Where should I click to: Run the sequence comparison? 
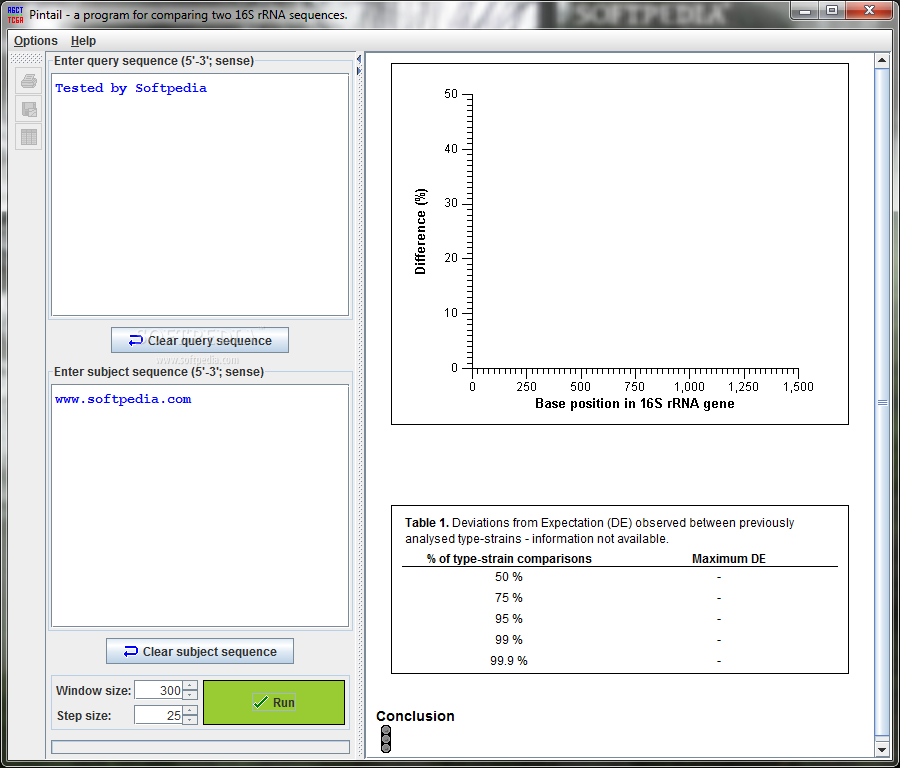pyautogui.click(x=274, y=703)
